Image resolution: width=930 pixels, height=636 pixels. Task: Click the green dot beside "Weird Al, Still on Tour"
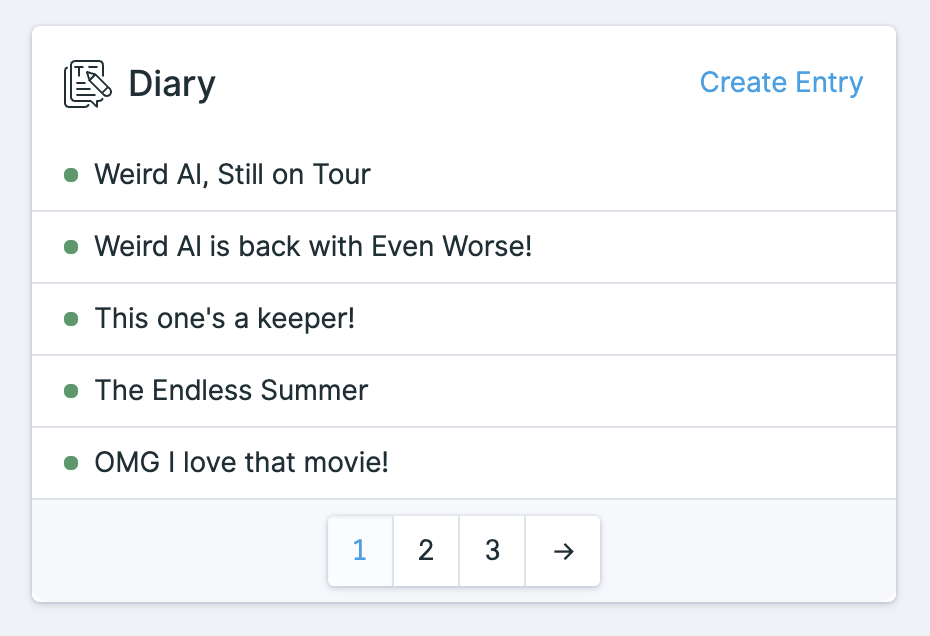(x=71, y=175)
